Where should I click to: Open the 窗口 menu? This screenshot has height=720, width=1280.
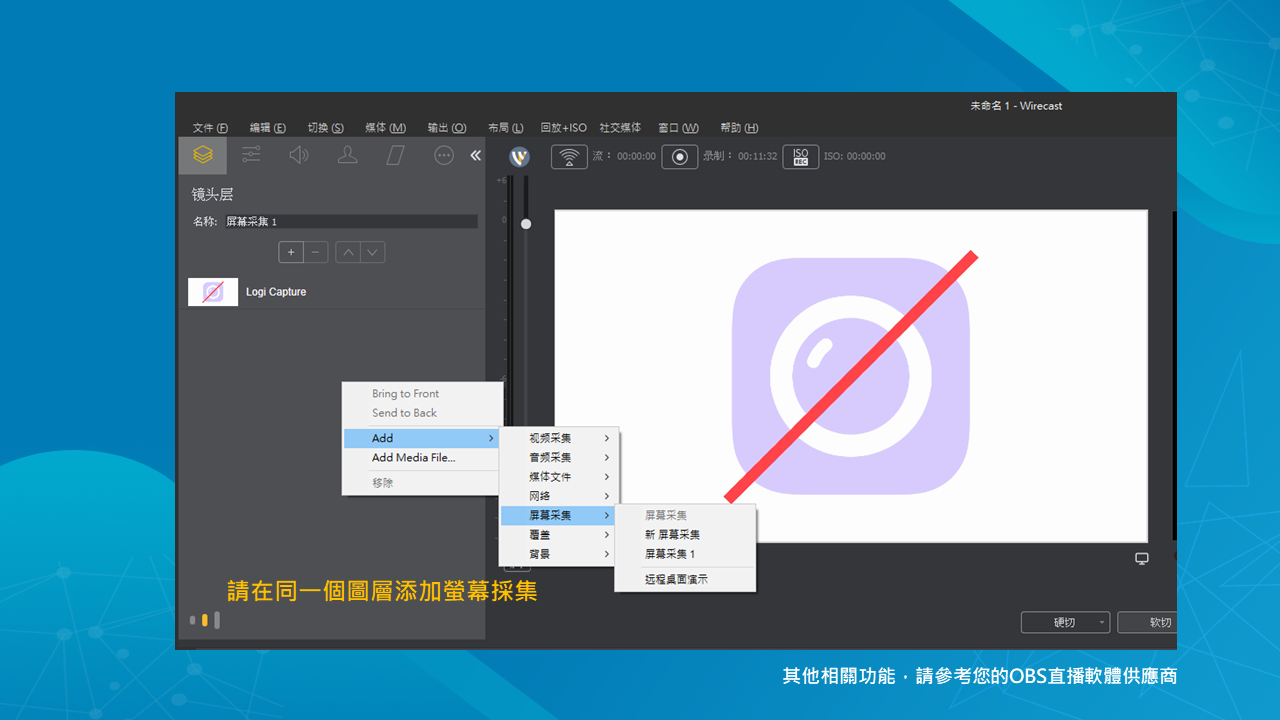click(x=678, y=128)
